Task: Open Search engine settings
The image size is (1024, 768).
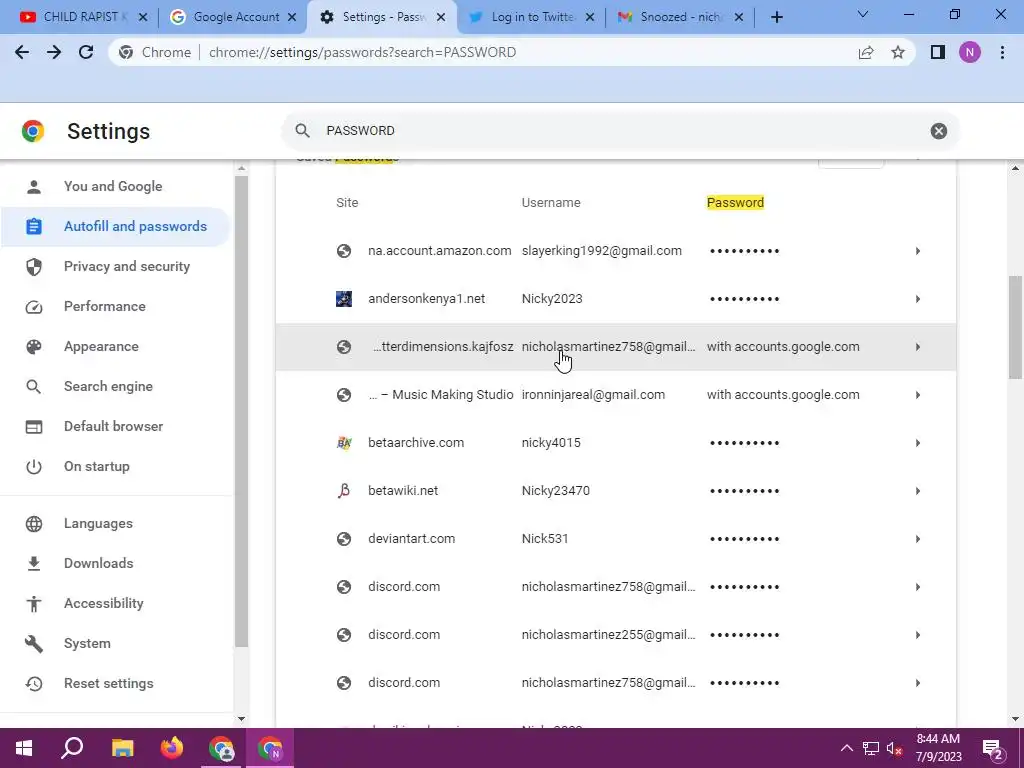Action: 115,386
